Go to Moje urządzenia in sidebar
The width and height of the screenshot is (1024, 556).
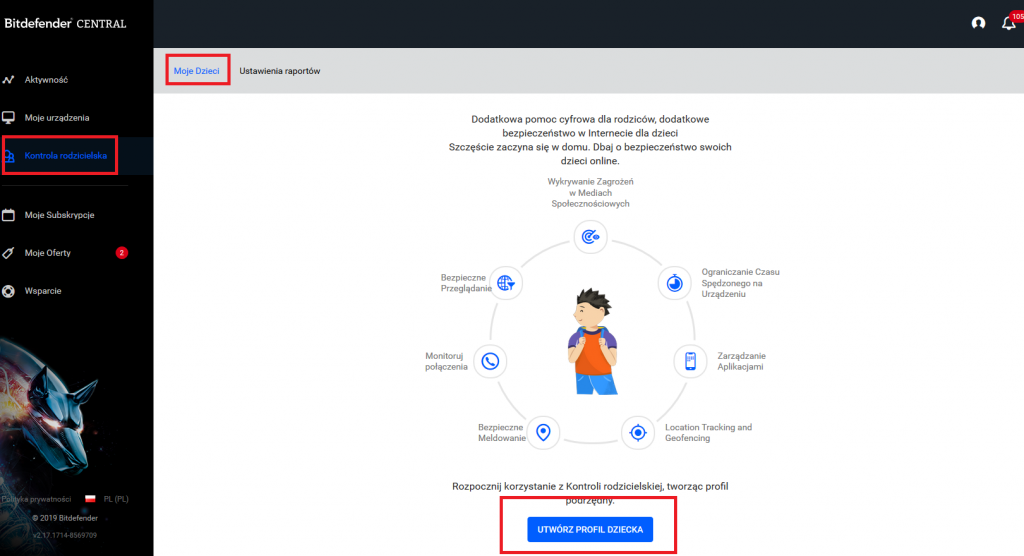pos(57,118)
